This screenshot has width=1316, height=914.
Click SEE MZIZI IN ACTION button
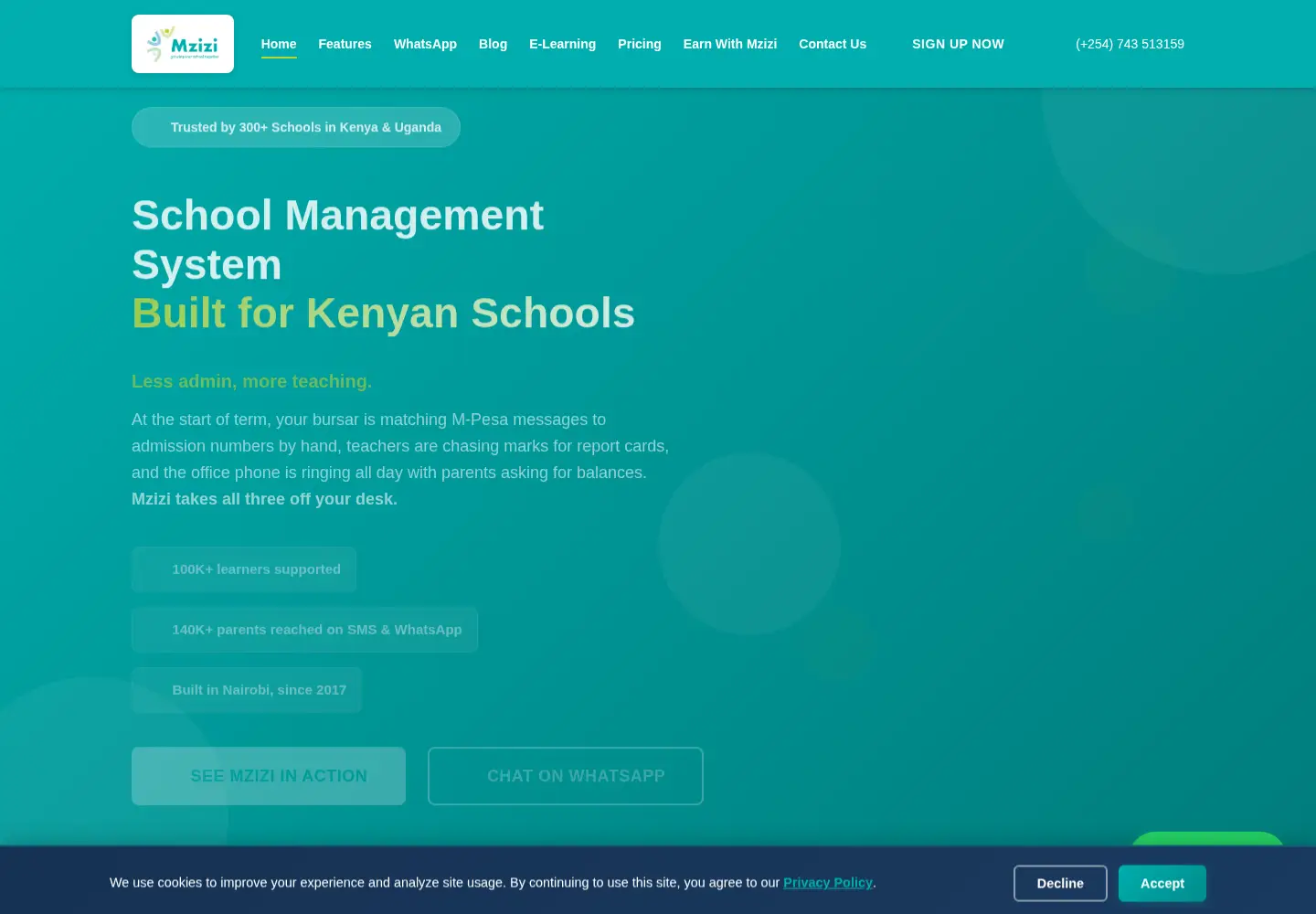[x=269, y=776]
